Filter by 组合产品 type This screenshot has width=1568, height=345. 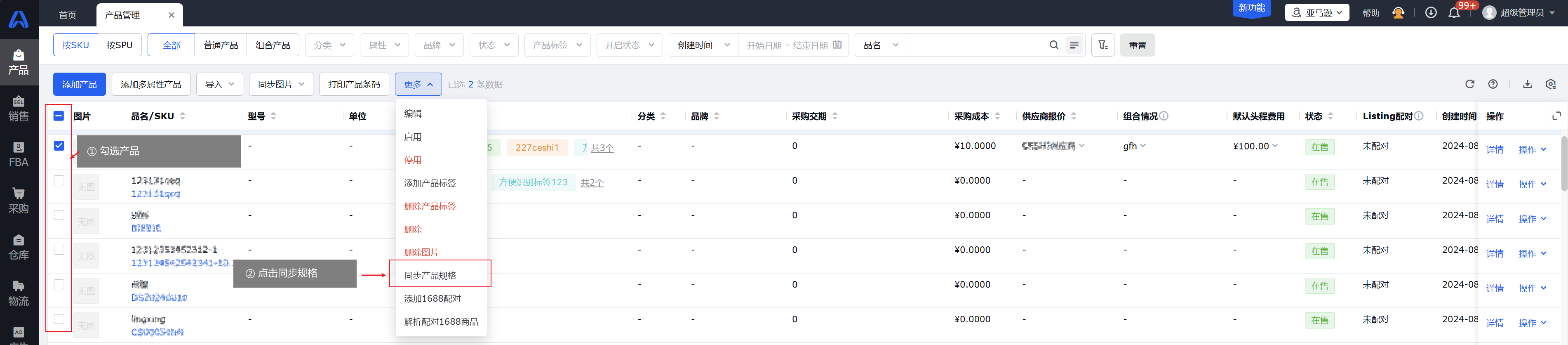[273, 45]
